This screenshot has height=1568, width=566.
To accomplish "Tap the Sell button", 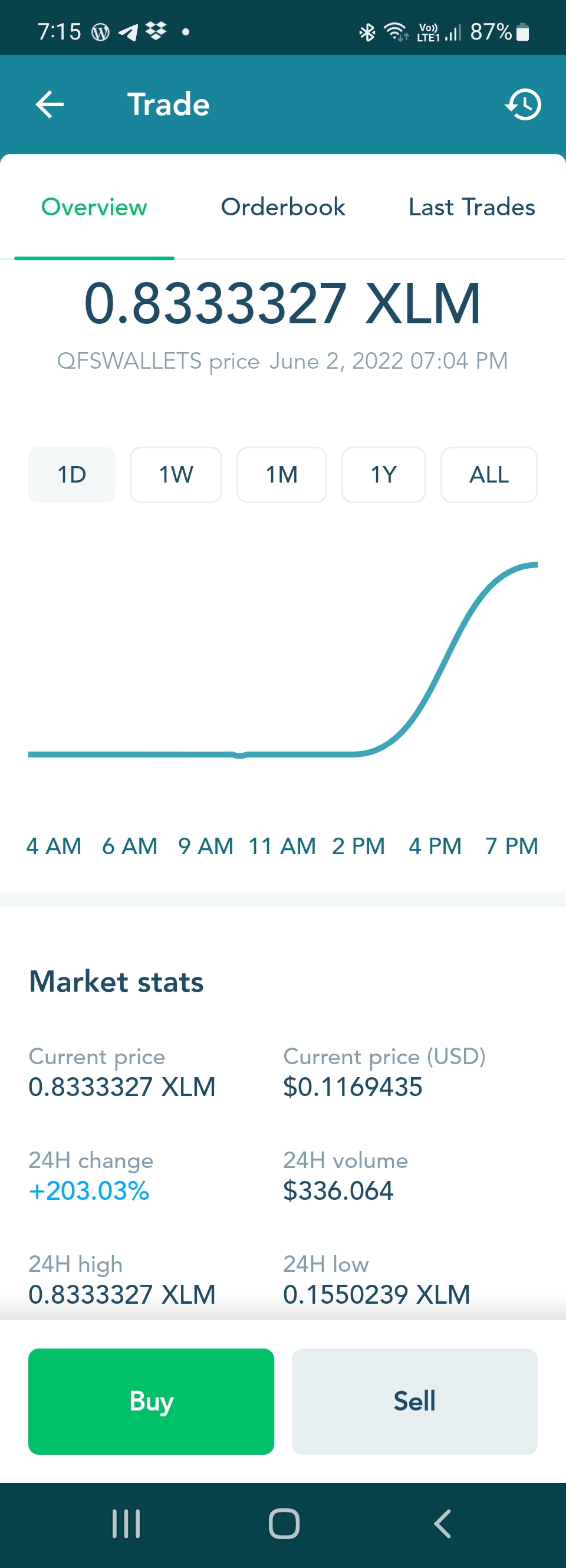I will pyautogui.click(x=414, y=1401).
